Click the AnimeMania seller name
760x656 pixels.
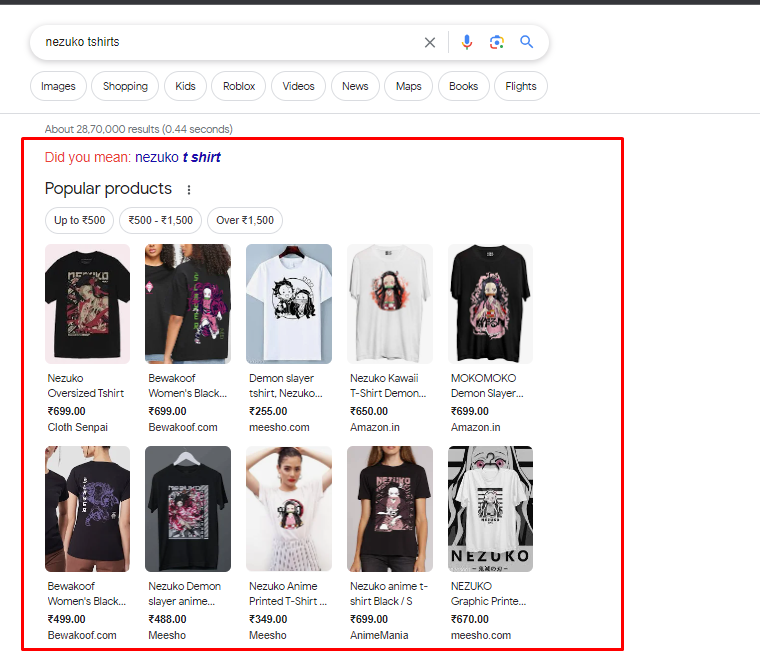coord(379,635)
